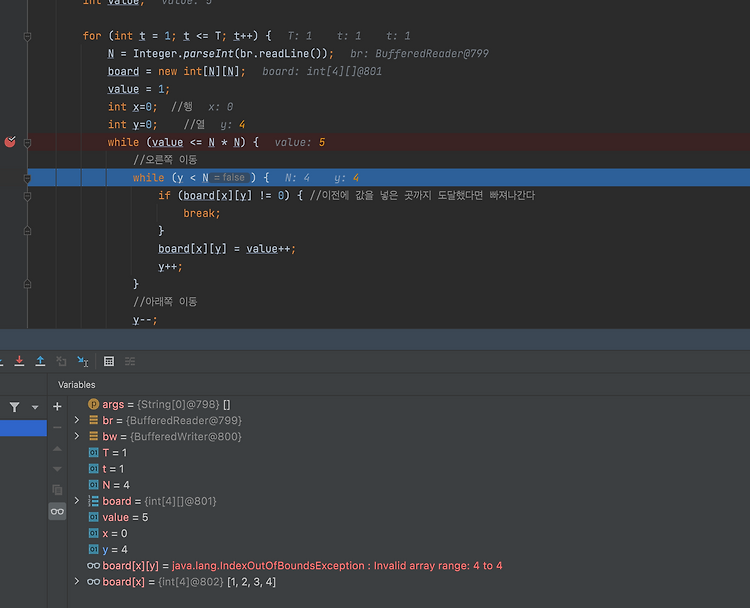750x608 pixels.
Task: Click 'board[x][y] = value++;' line
Action: click(227, 249)
